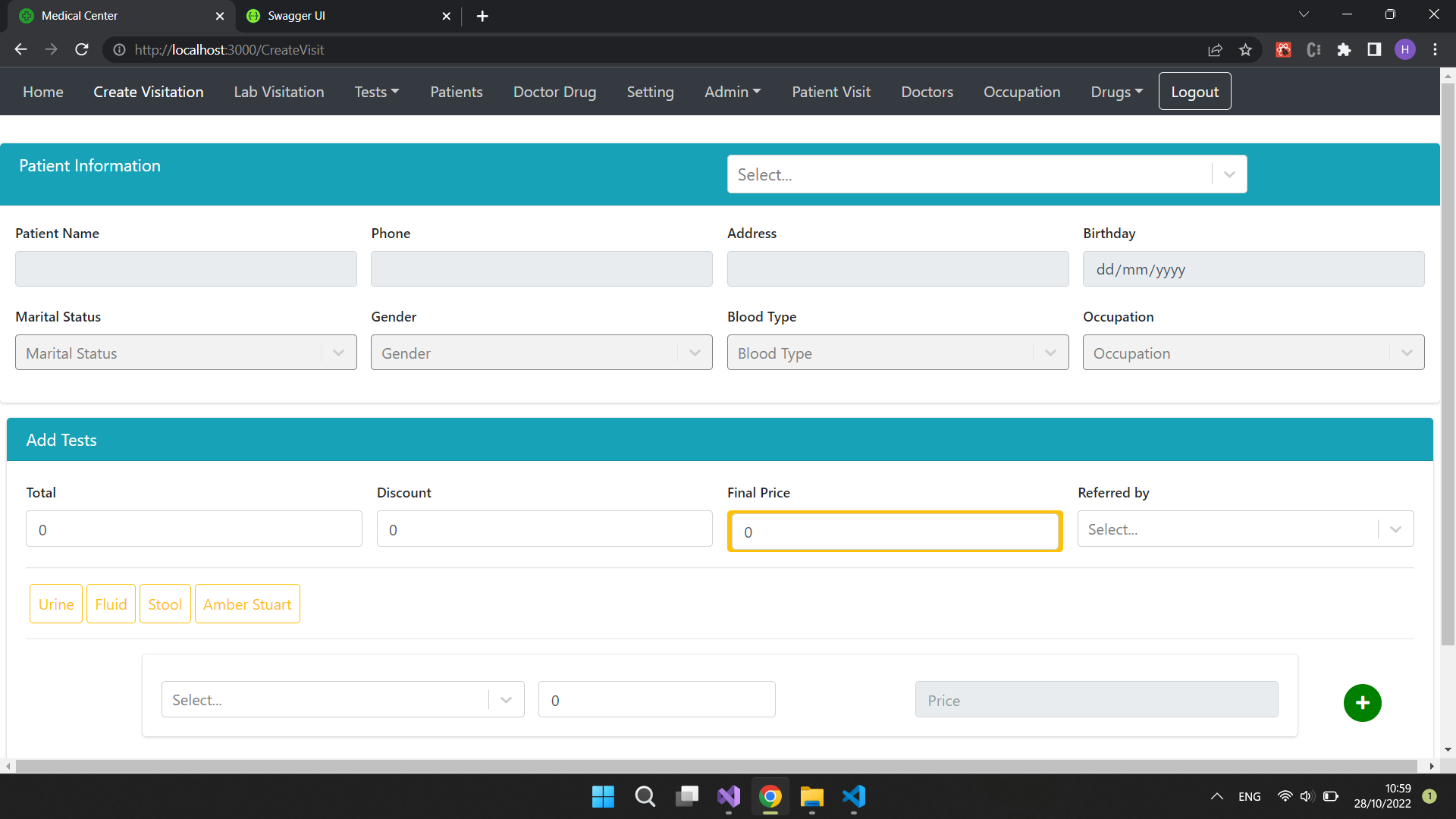
Task: Click the green plus add test button
Action: (x=1362, y=703)
